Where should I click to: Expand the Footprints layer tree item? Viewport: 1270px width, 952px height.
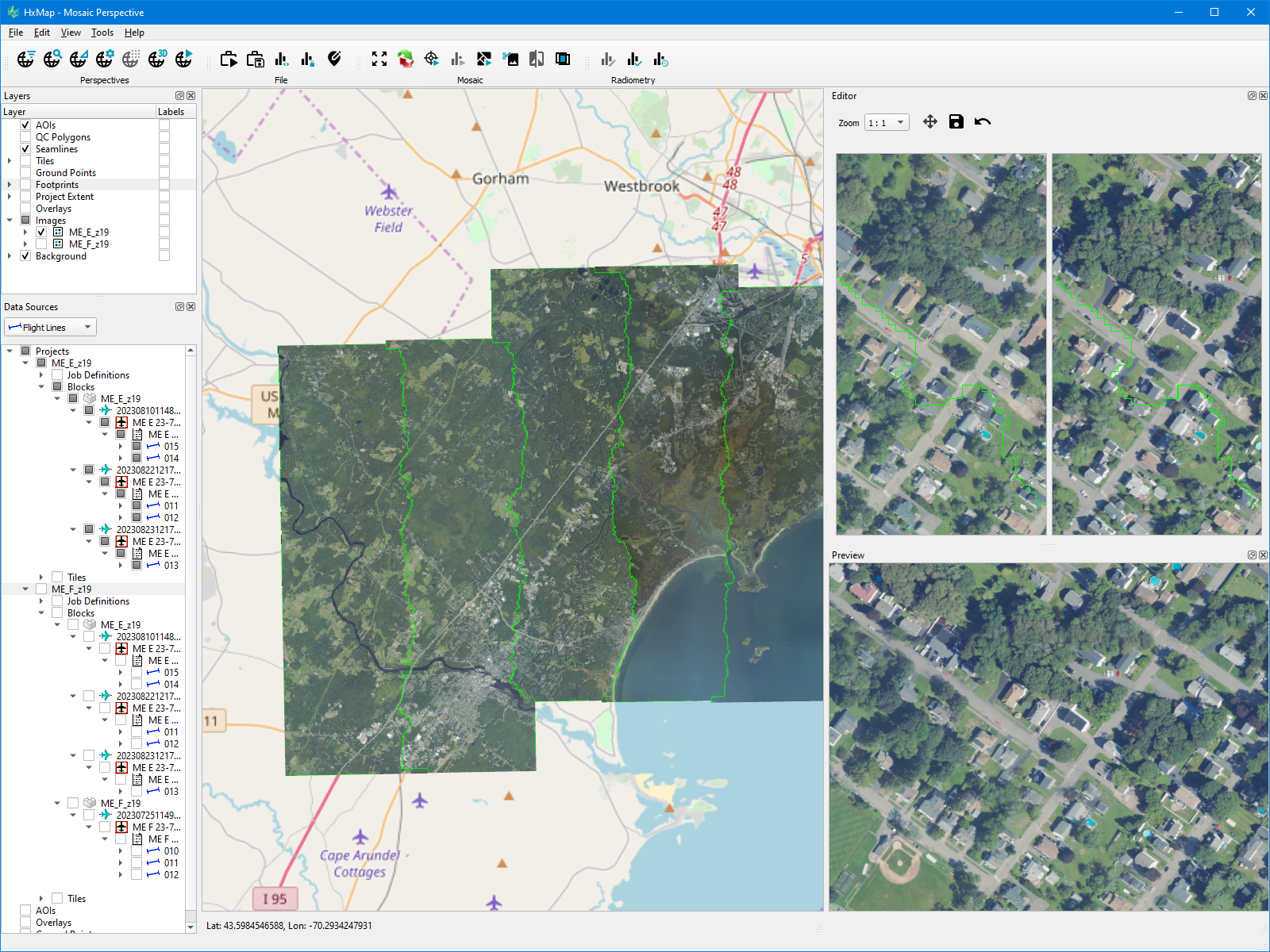[10, 185]
